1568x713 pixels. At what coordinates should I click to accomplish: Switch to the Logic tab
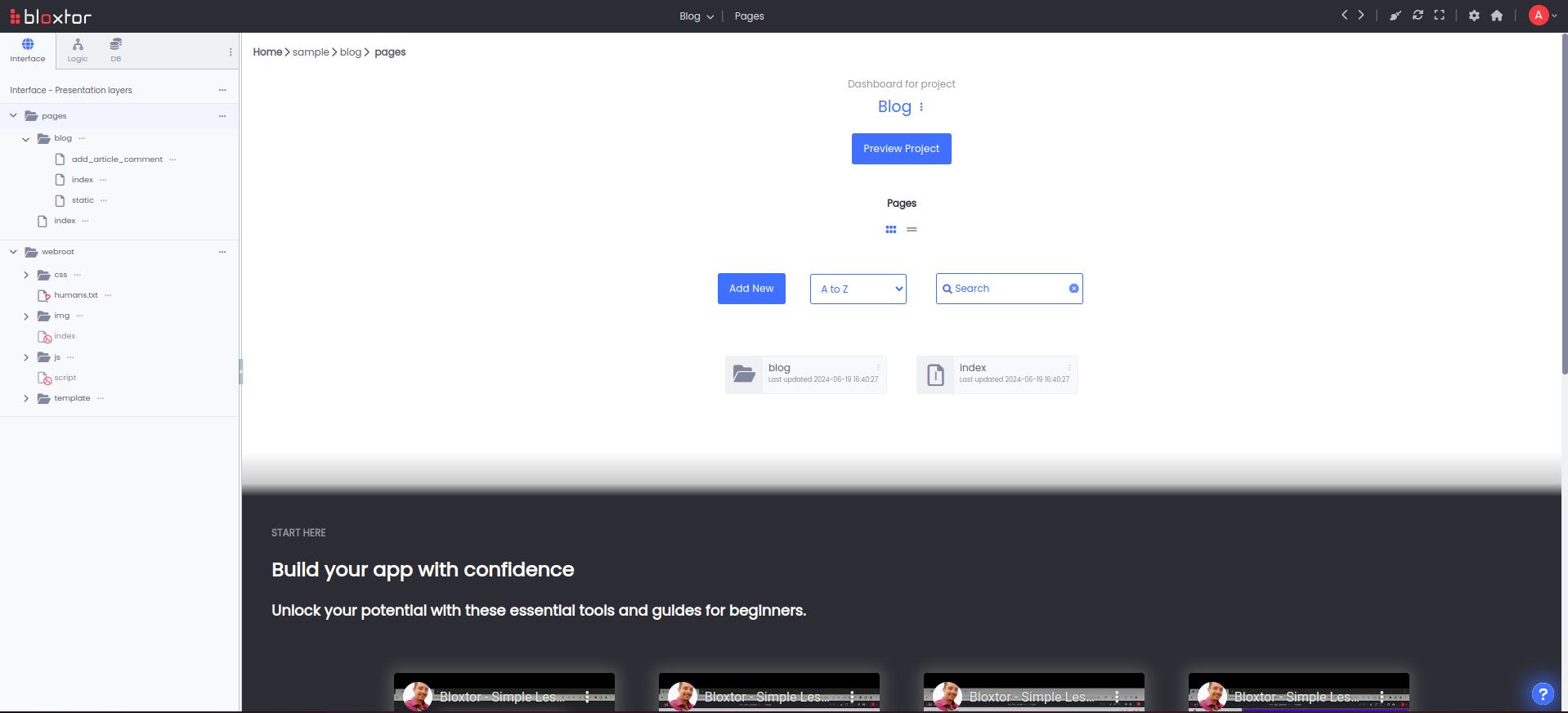[78, 51]
